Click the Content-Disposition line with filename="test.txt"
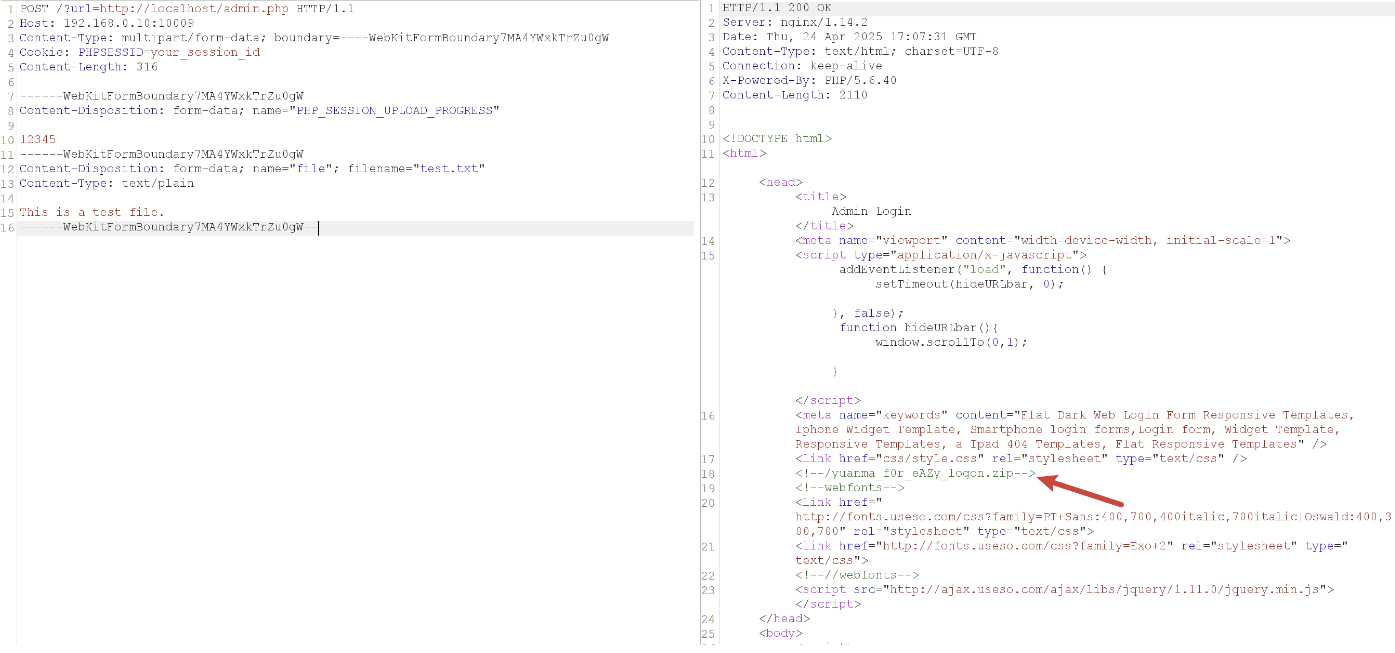This screenshot has width=1395, height=653. click(x=252, y=169)
